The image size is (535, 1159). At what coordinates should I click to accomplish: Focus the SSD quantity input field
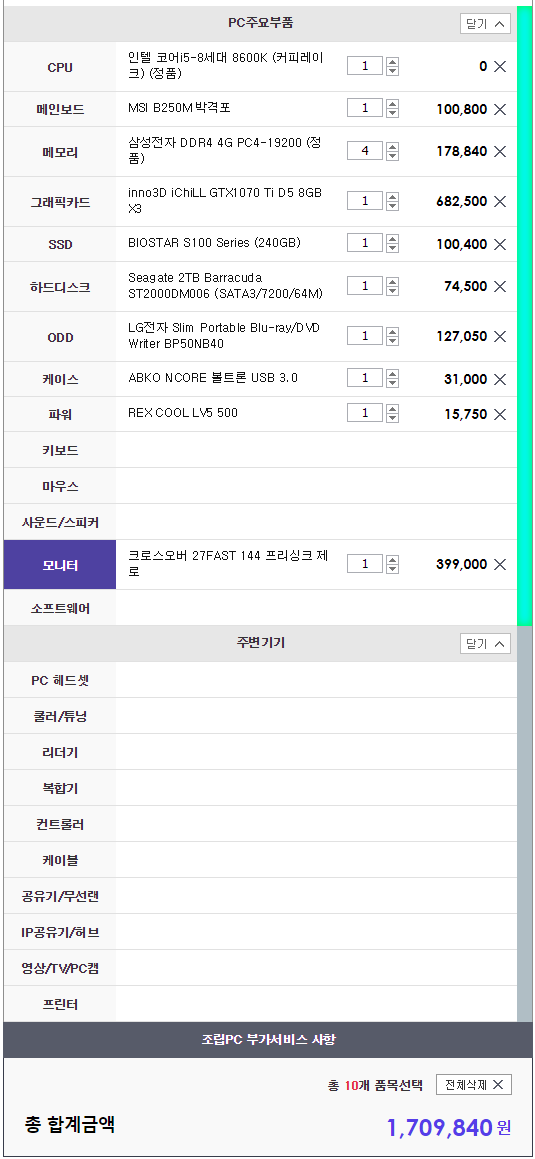pos(365,243)
